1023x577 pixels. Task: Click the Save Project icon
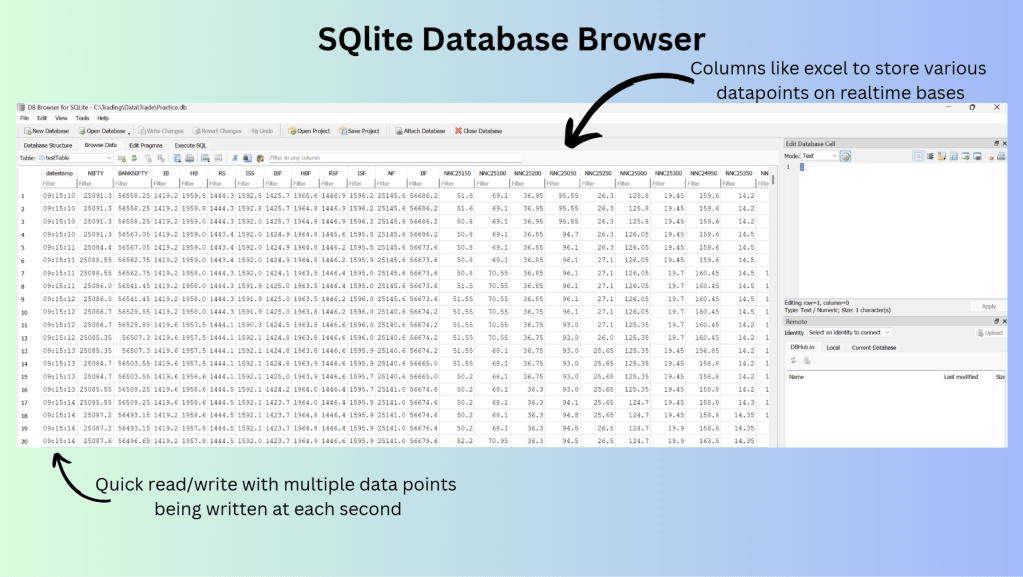click(359, 130)
